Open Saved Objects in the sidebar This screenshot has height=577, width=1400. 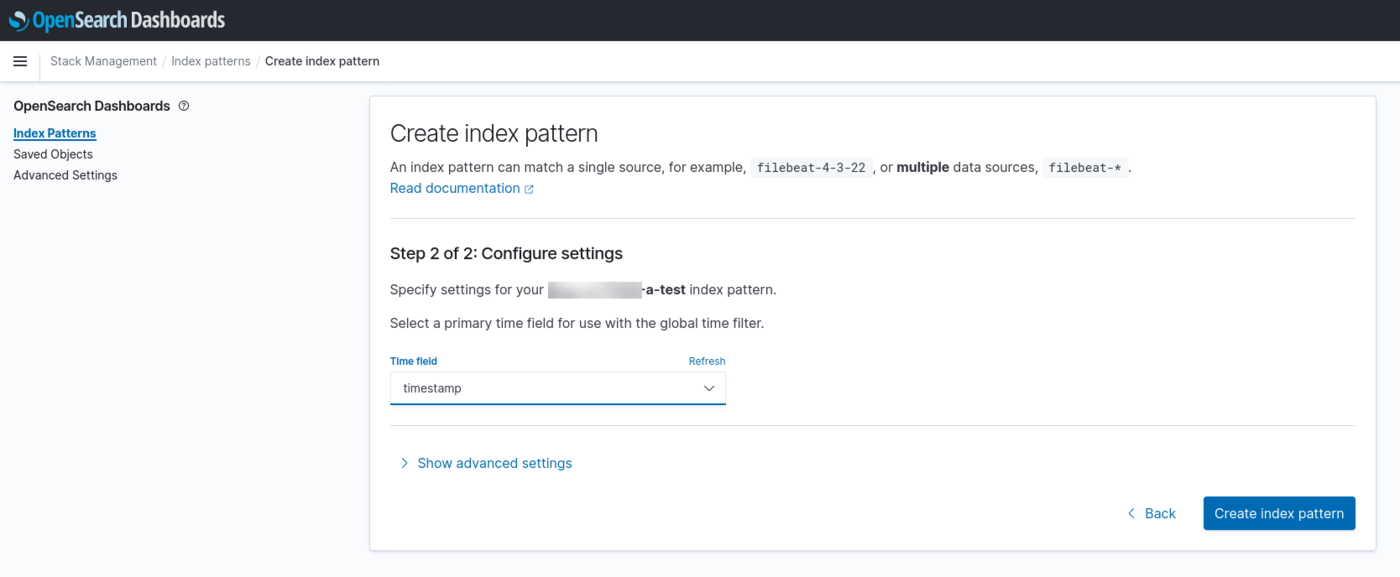point(53,154)
